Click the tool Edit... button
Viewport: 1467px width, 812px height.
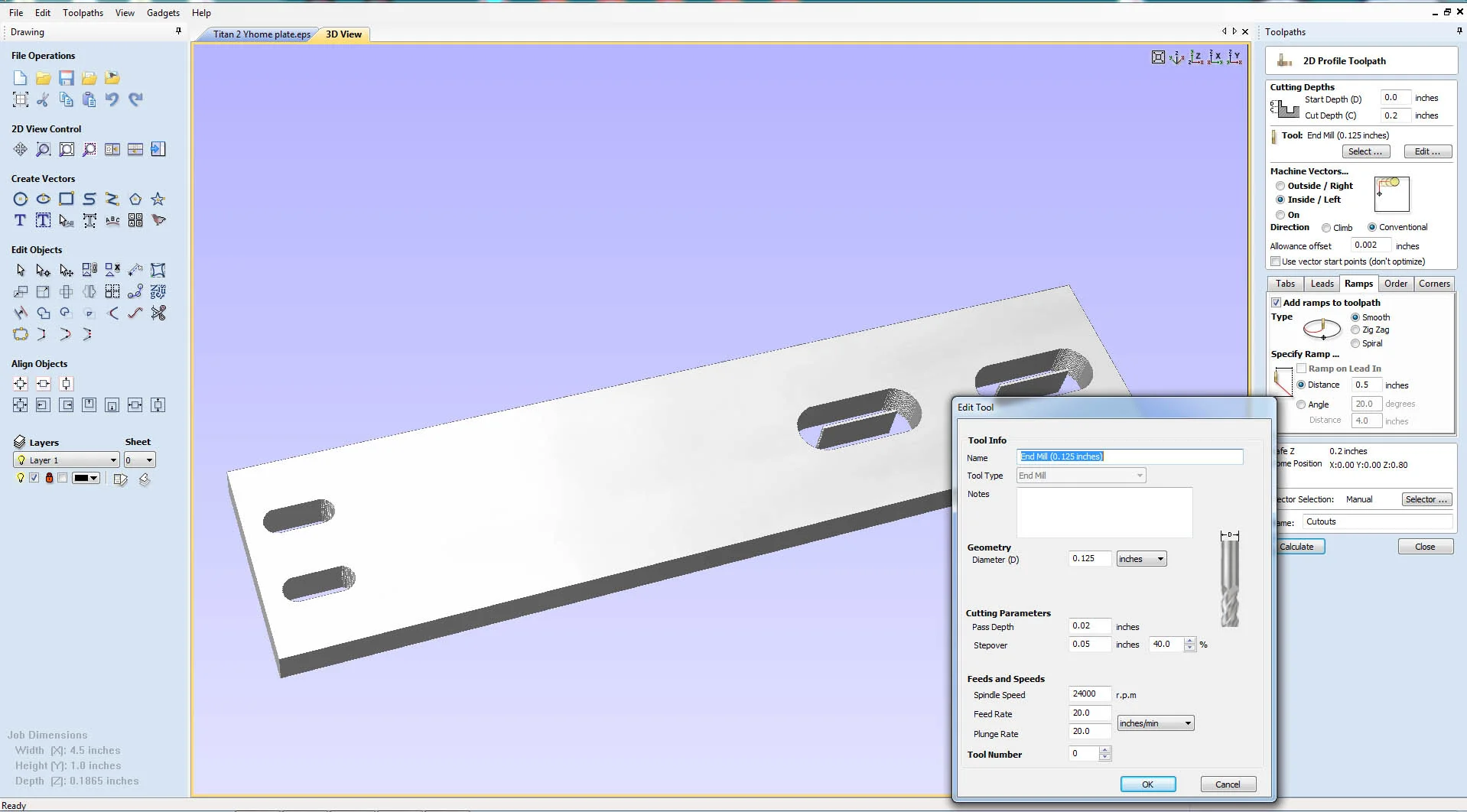[1427, 151]
